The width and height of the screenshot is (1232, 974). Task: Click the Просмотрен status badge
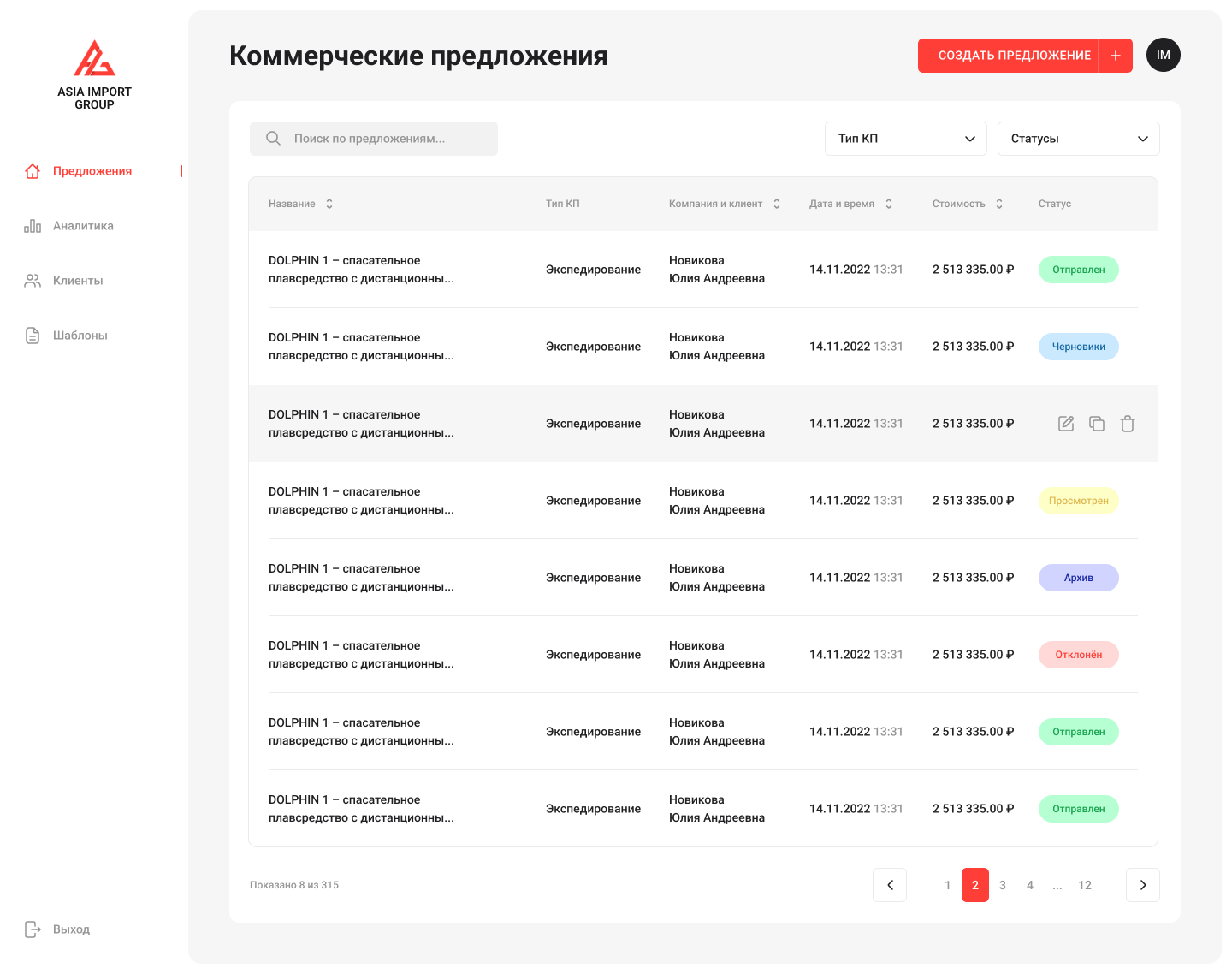tap(1079, 501)
